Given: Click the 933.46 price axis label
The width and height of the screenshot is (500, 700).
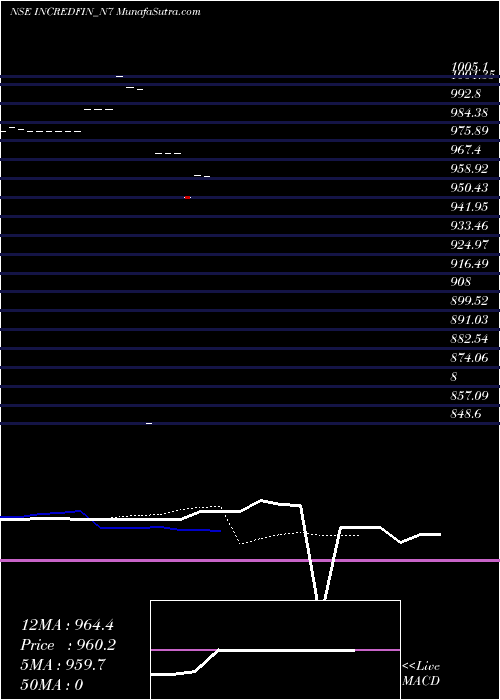Looking at the screenshot, I should pyautogui.click(x=469, y=226).
